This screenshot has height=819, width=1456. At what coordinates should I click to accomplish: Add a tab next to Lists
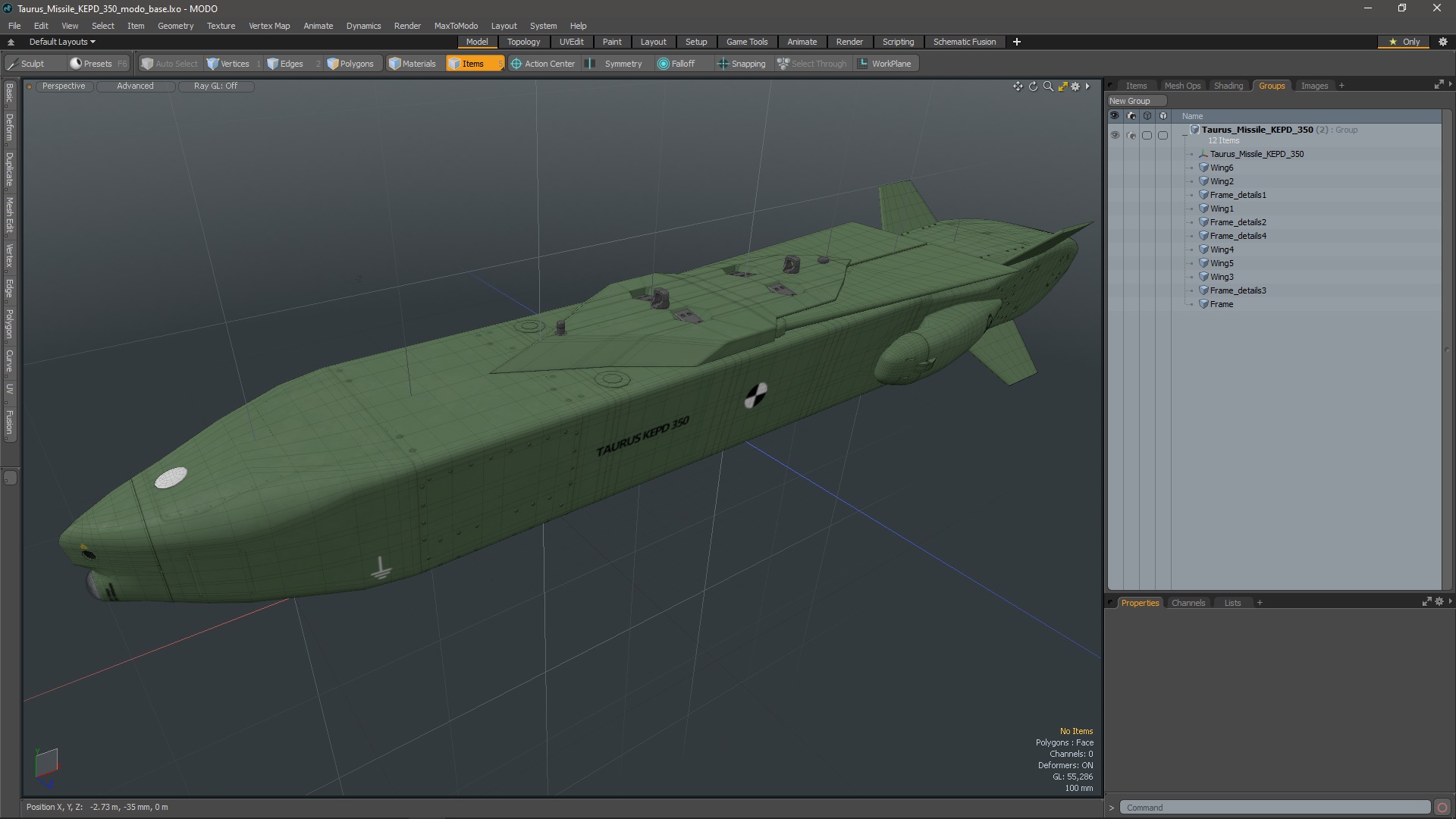[x=1260, y=603]
